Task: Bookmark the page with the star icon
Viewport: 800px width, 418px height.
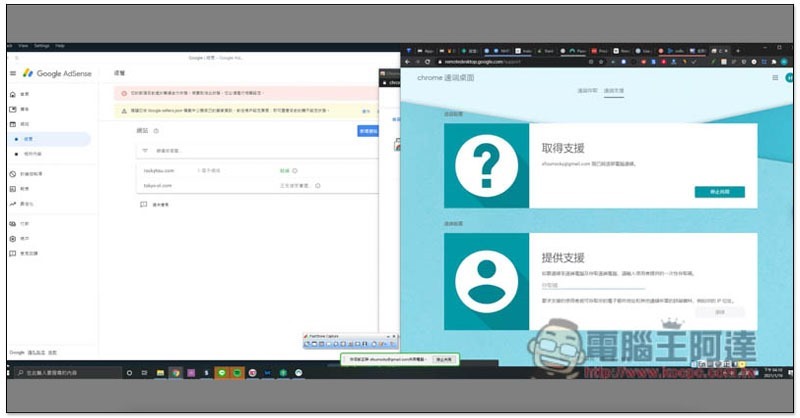Action: 601,62
